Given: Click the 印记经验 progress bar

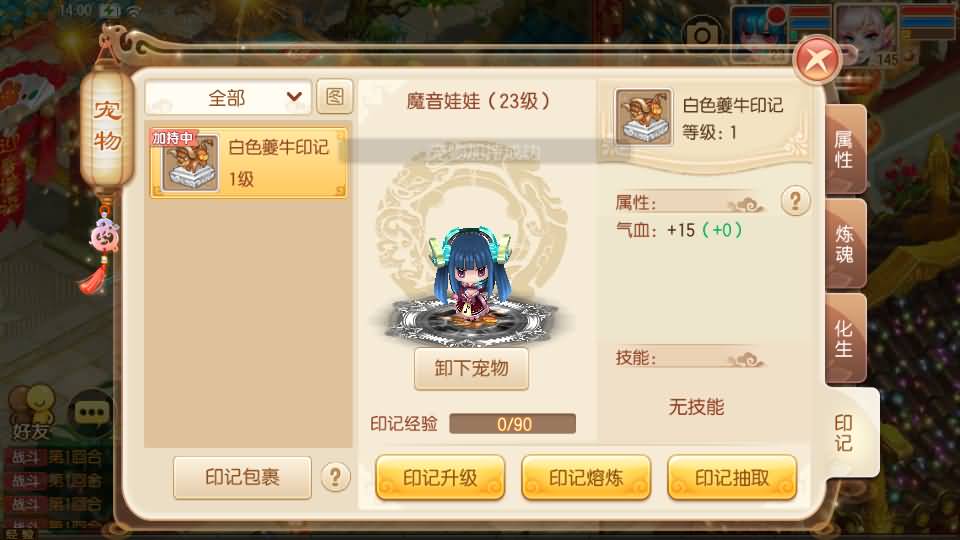Looking at the screenshot, I should 512,424.
